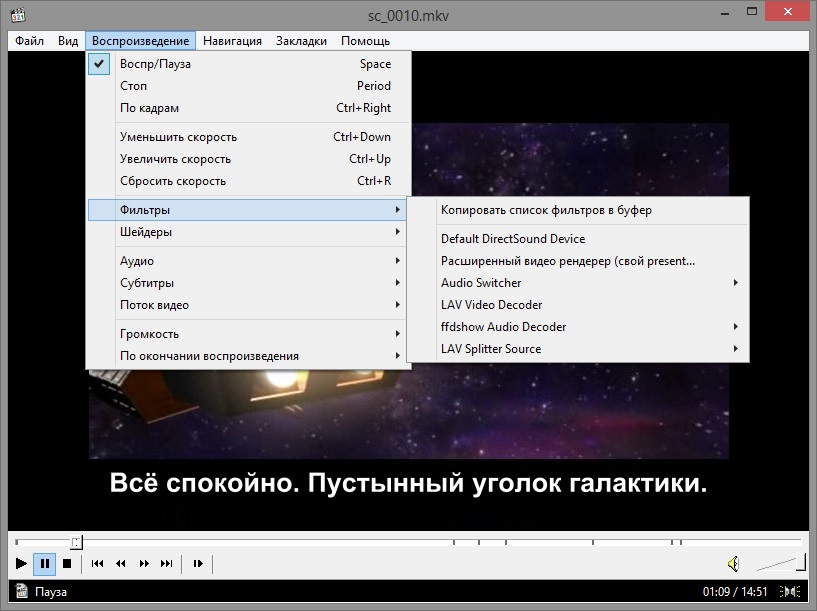
Task: Open the Навигация menu
Action: (x=232, y=41)
